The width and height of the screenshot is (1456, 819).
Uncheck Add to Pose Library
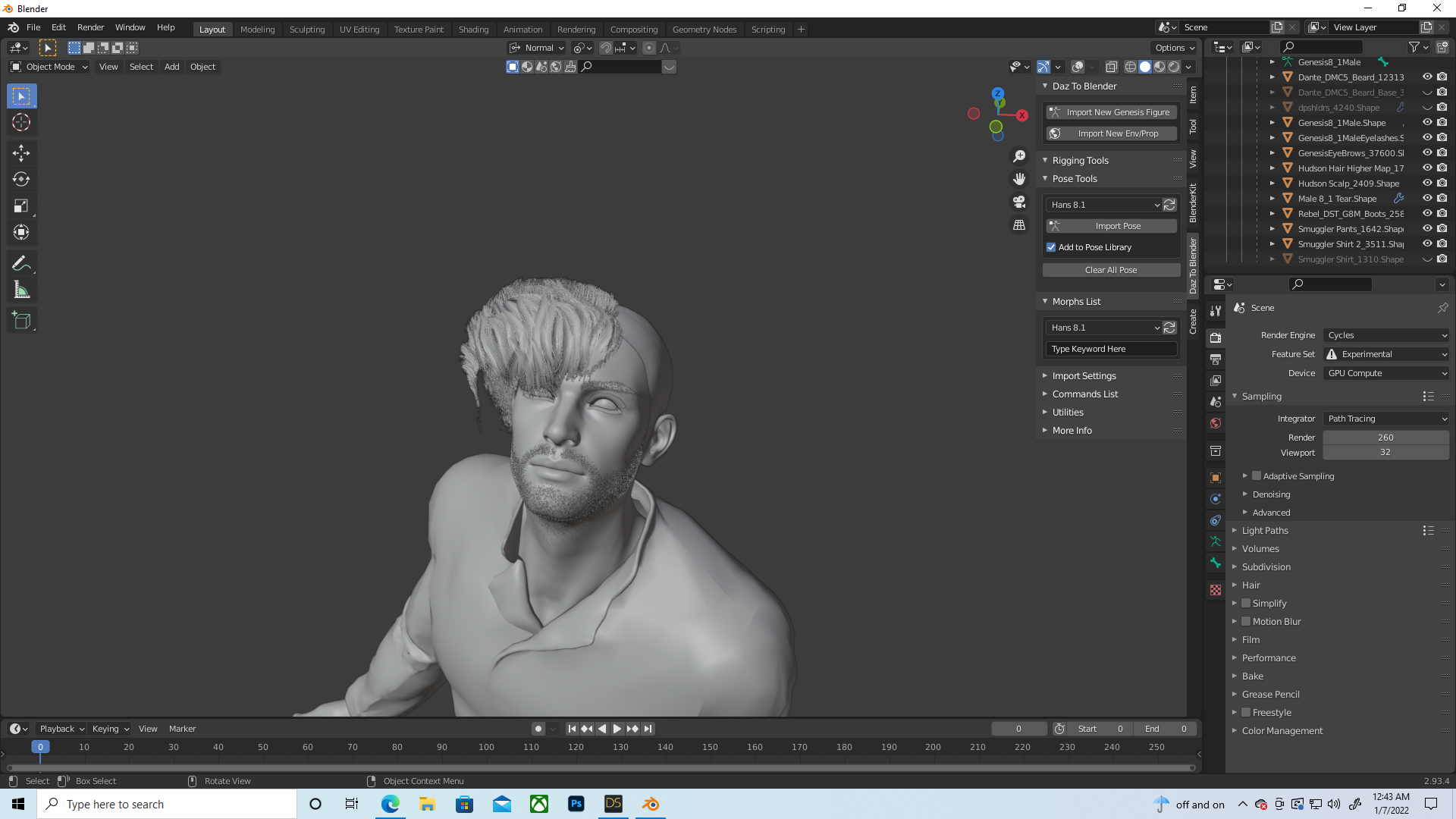pyautogui.click(x=1051, y=247)
